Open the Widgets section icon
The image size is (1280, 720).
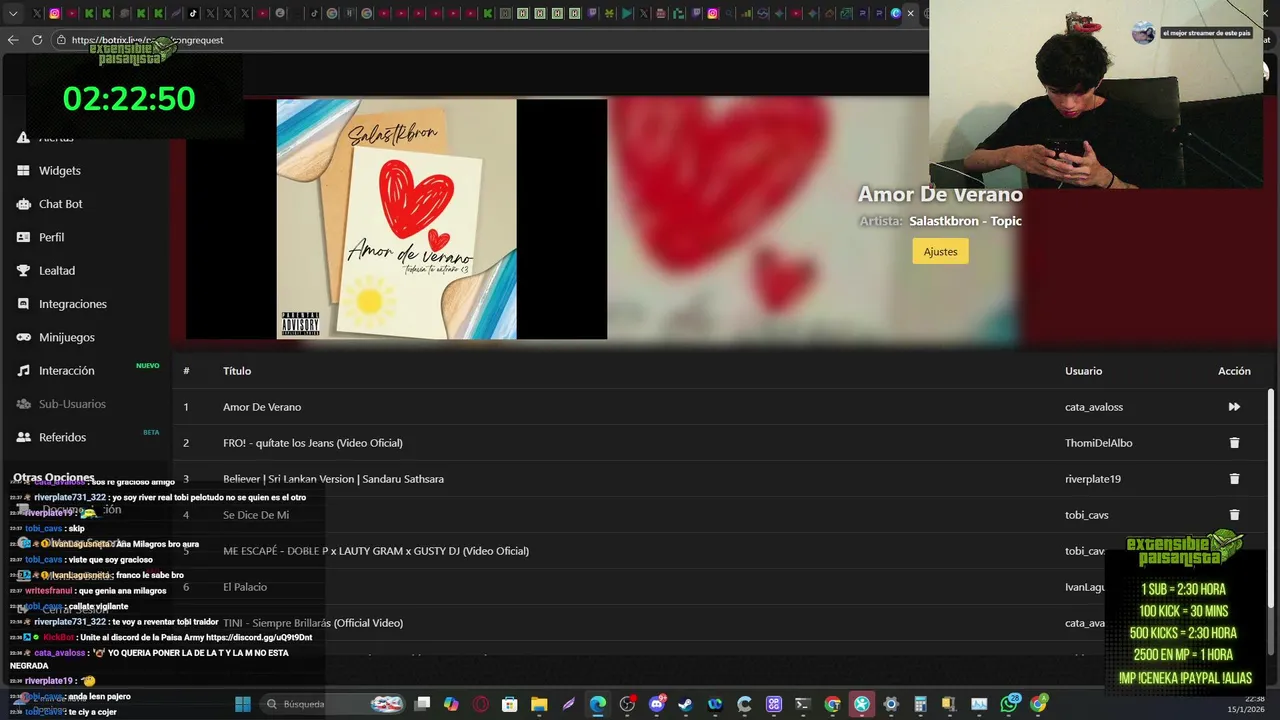click(23, 171)
